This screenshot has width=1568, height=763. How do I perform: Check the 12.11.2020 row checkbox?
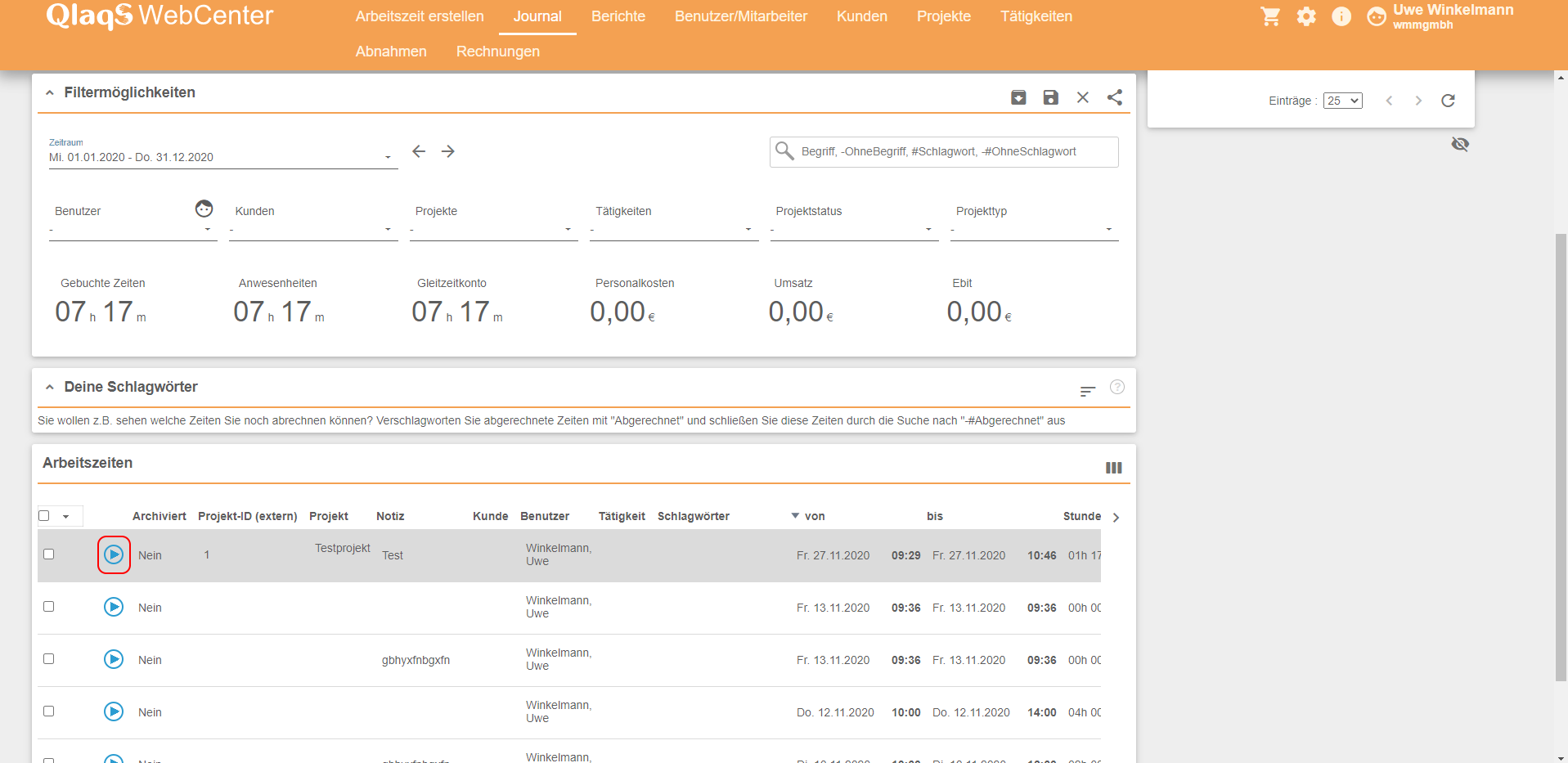[49, 711]
